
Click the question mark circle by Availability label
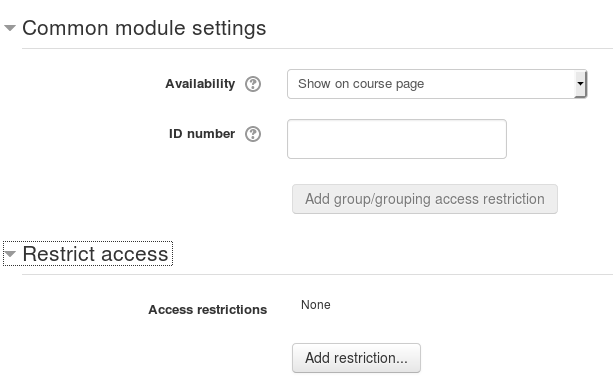(x=253, y=84)
